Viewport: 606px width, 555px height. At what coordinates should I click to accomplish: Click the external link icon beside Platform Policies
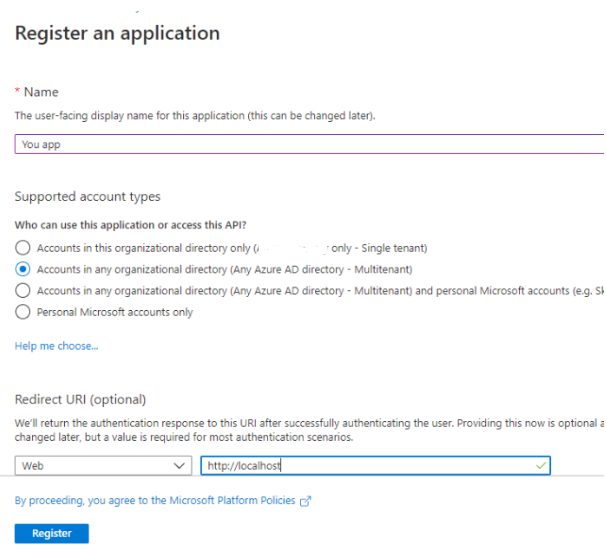click(x=306, y=501)
